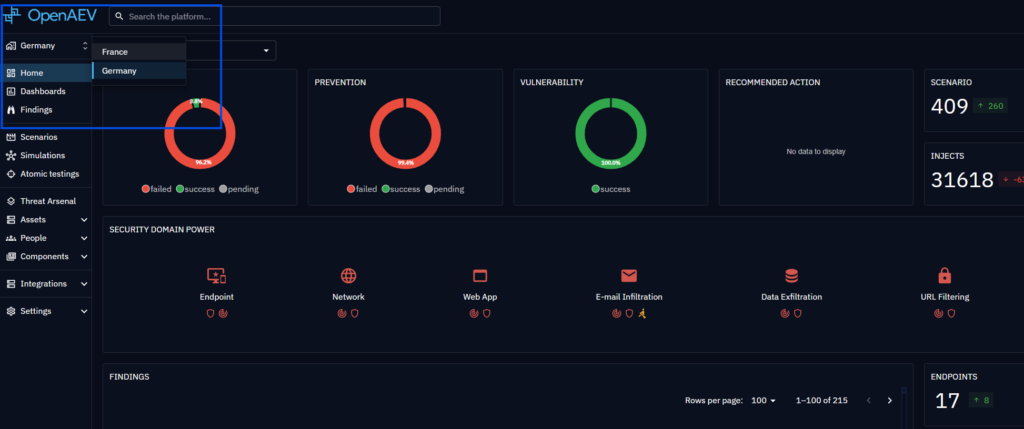1024x429 pixels.
Task: Toggle the success legend in Vulnerability chart
Action: tap(611, 189)
